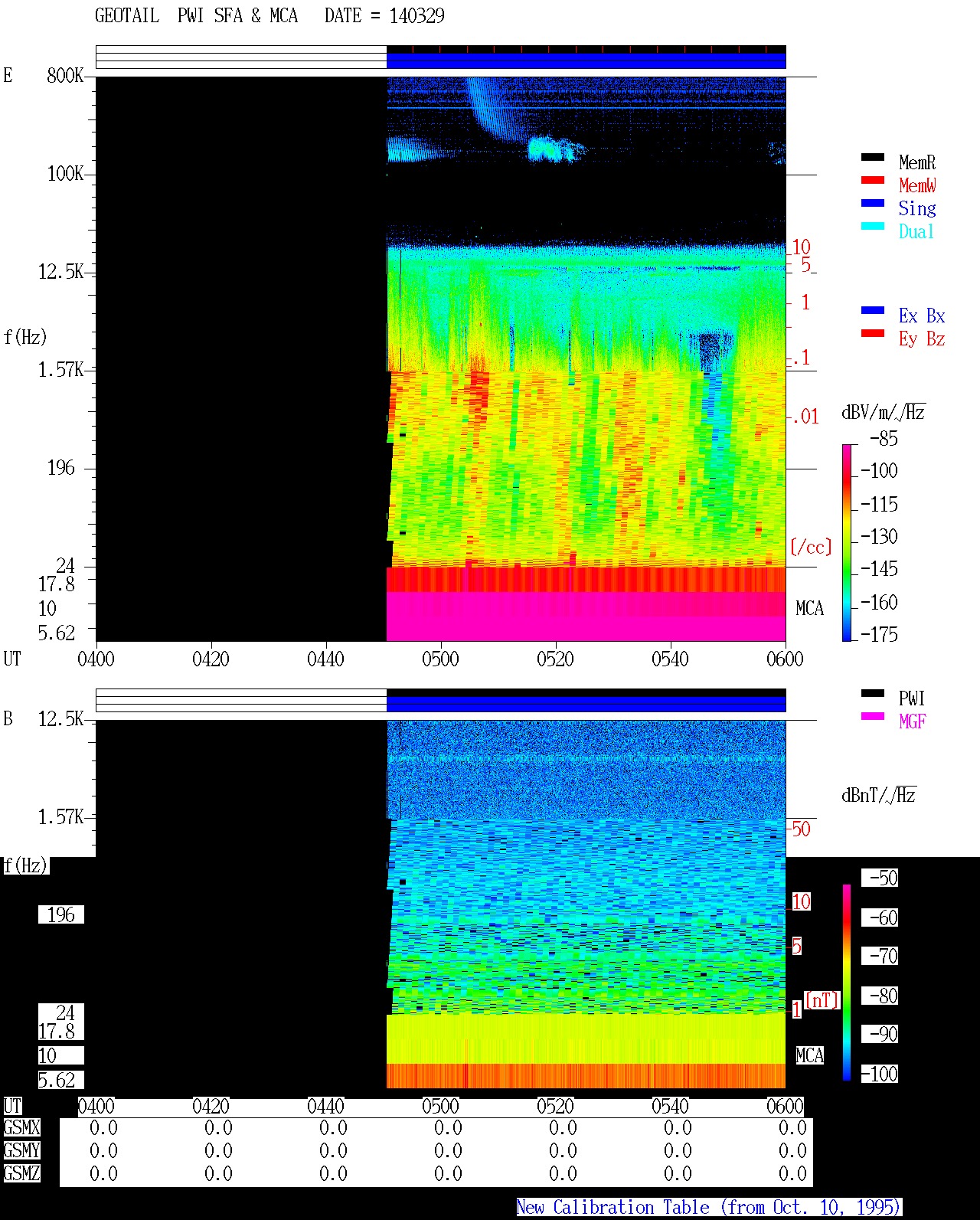Click the magenta MGF legend swatch
Image resolution: width=980 pixels, height=1220 pixels.
tap(873, 716)
